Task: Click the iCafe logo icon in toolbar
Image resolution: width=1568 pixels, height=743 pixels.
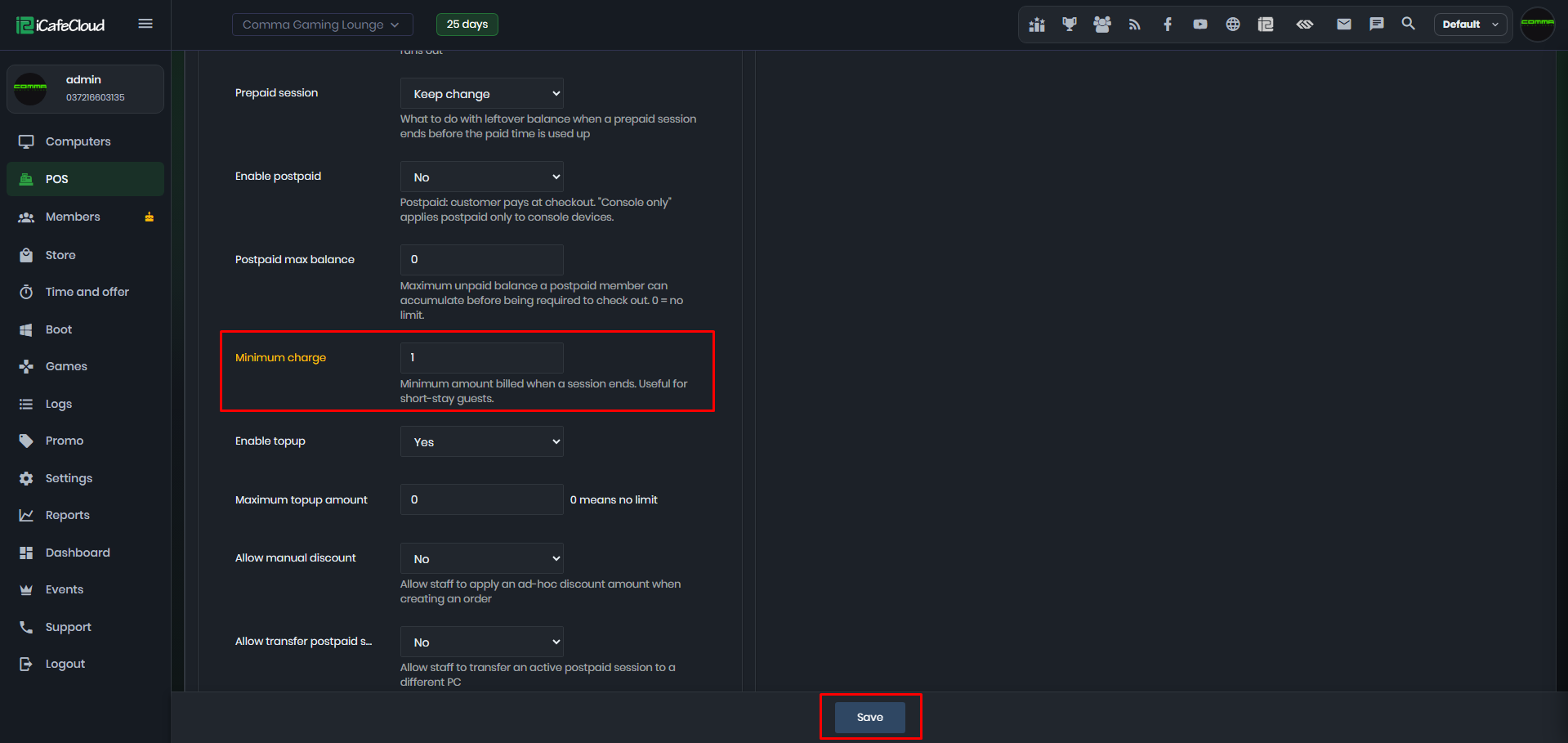Action: click(x=1266, y=25)
